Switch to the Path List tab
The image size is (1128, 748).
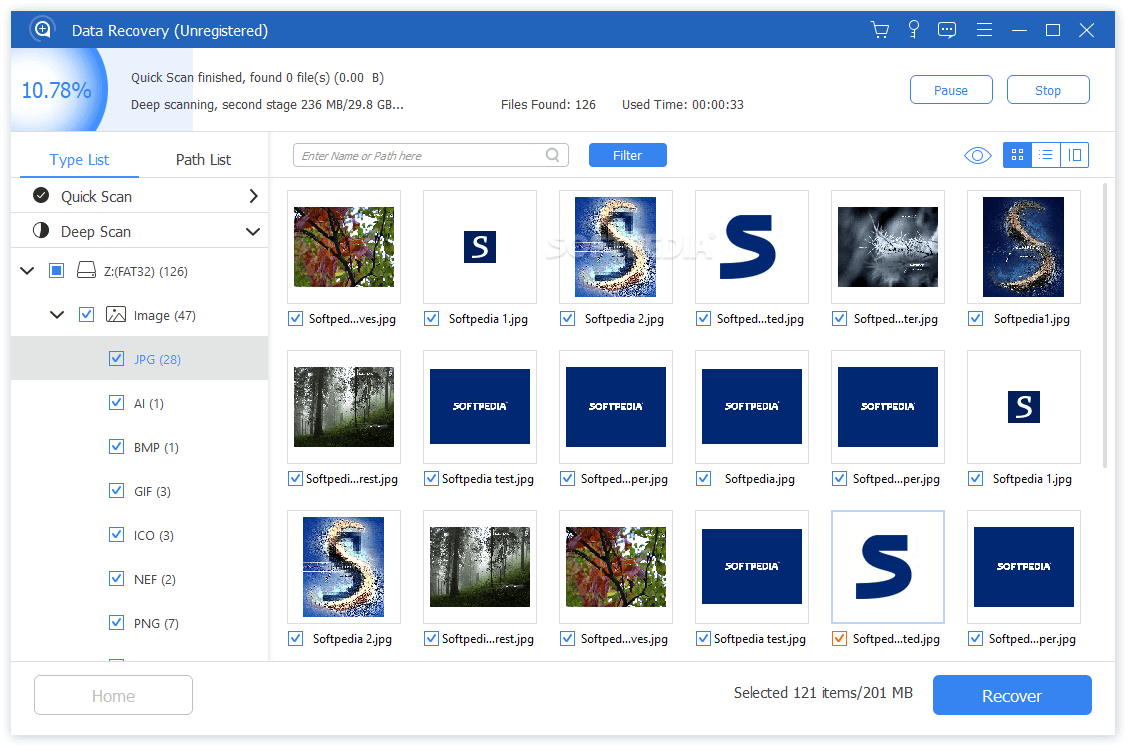click(203, 160)
